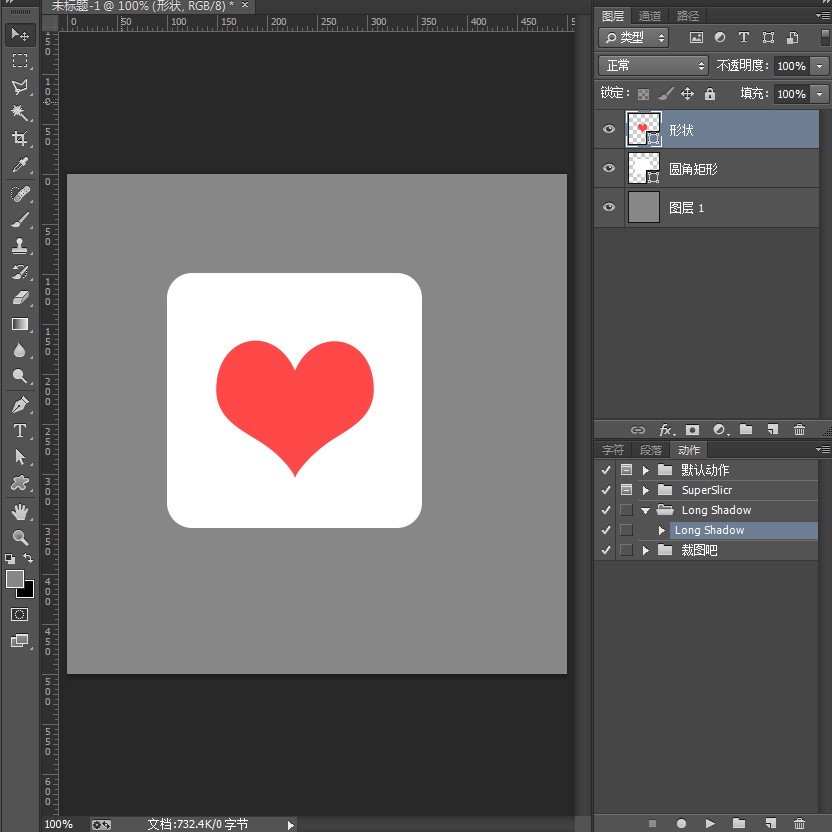The image size is (832, 832).
Task: Expand the 默认动作 action folder
Action: click(x=645, y=470)
